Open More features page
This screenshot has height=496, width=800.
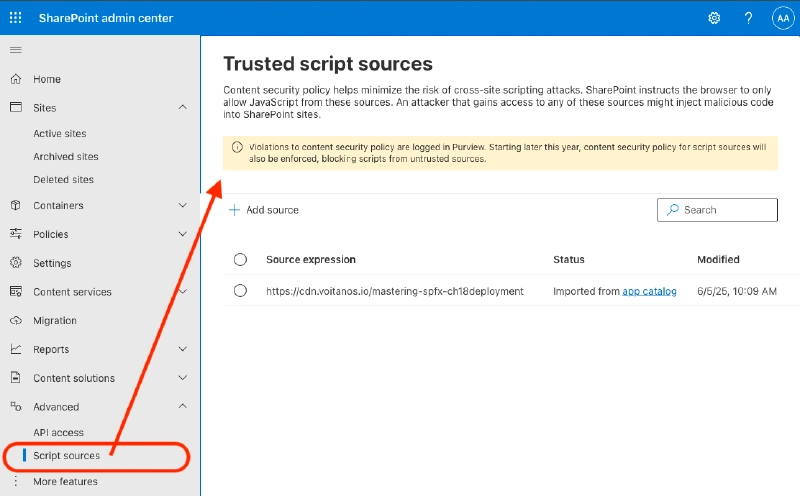point(65,481)
